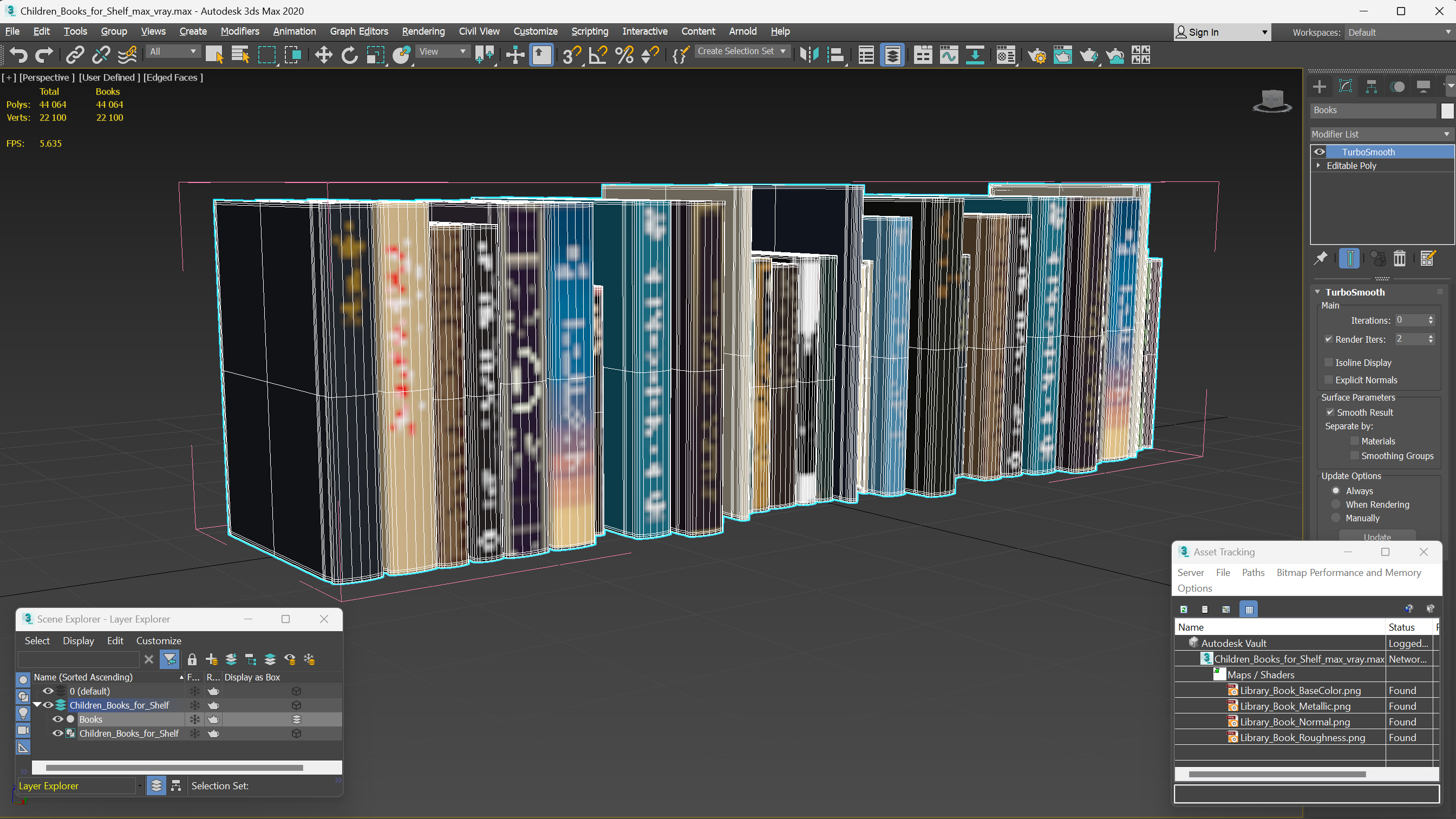Viewport: 1456px width, 819px height.
Task: Open the Modifier List dropdown
Action: coord(1381,134)
